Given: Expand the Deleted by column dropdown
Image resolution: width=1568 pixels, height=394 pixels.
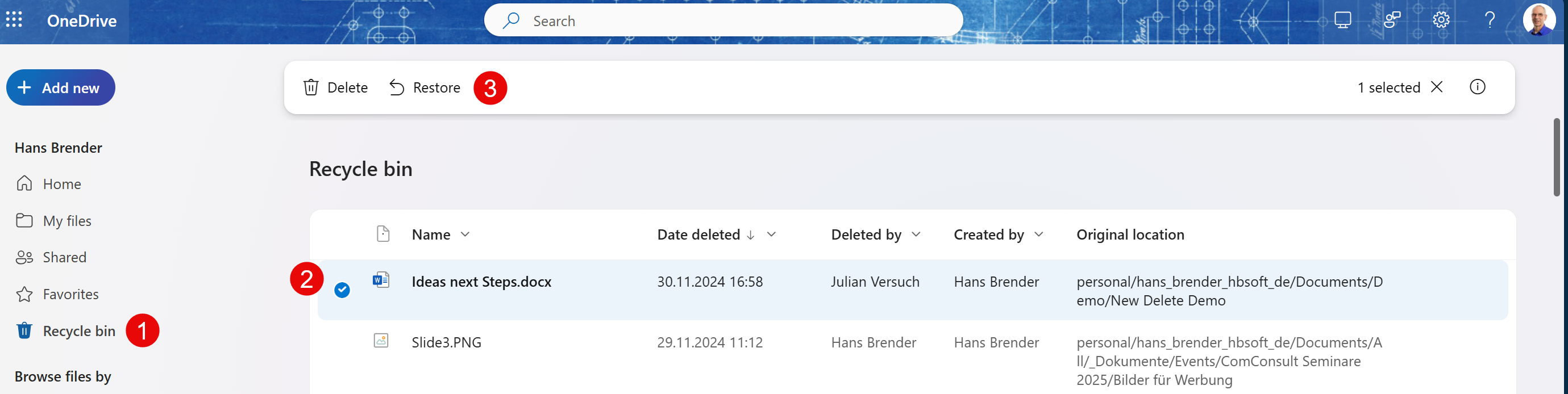Looking at the screenshot, I should click(916, 234).
